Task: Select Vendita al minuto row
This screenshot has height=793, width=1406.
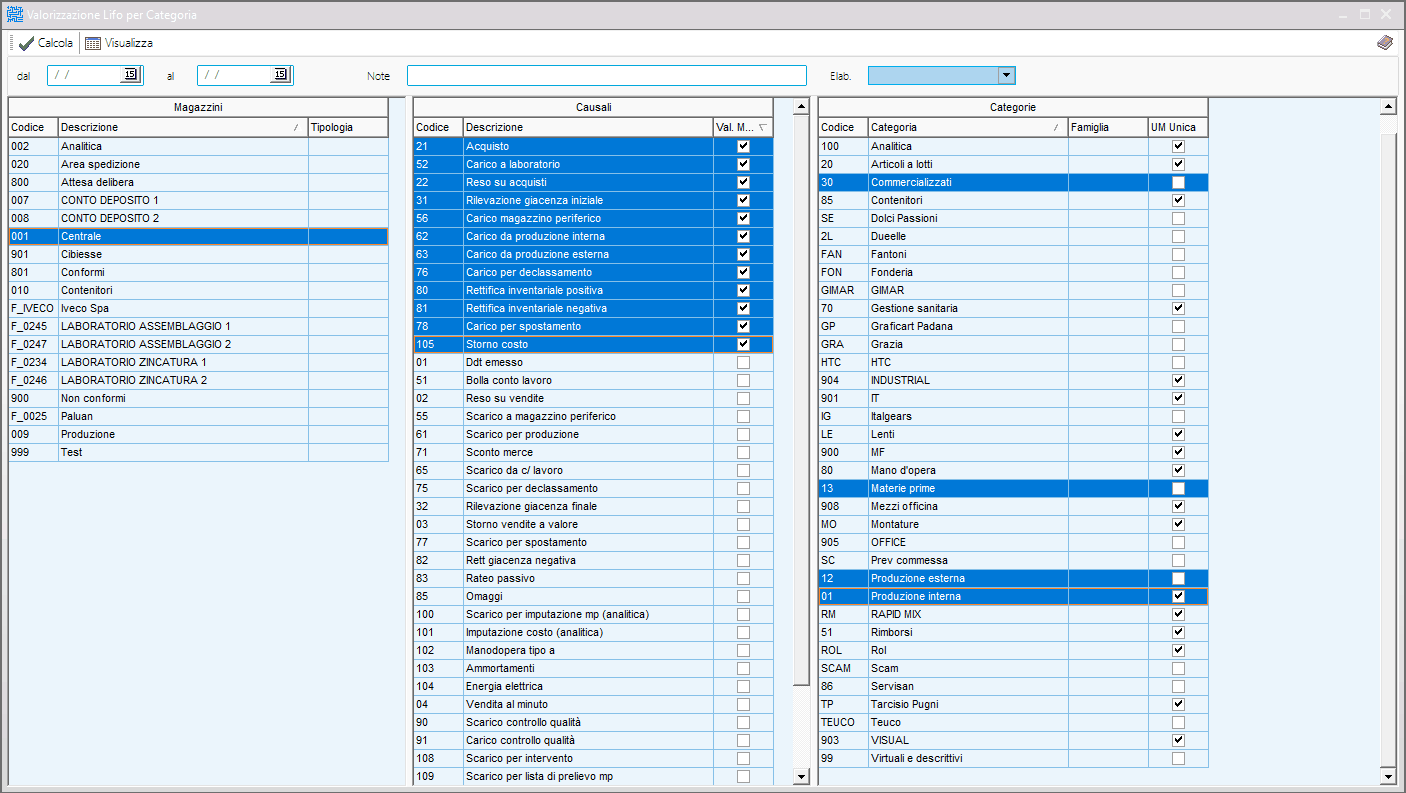Action: click(593, 704)
